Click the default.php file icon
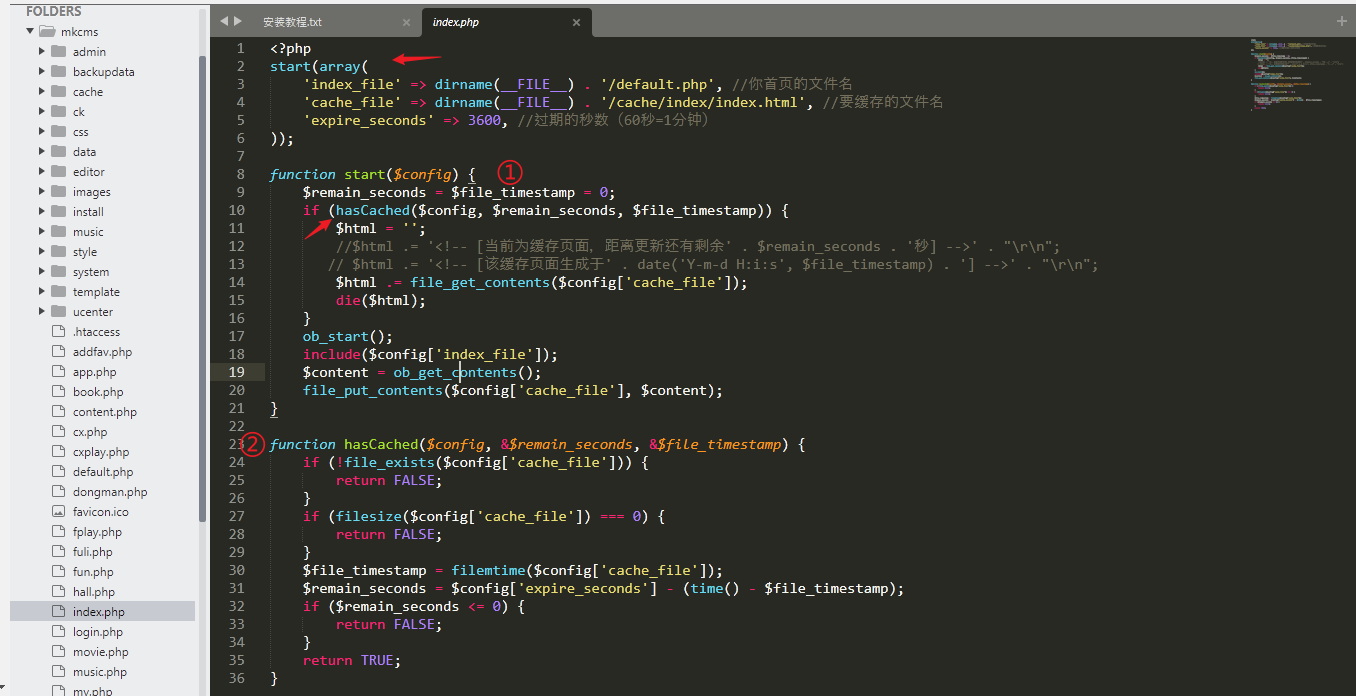This screenshot has width=1356, height=696. click(x=59, y=472)
